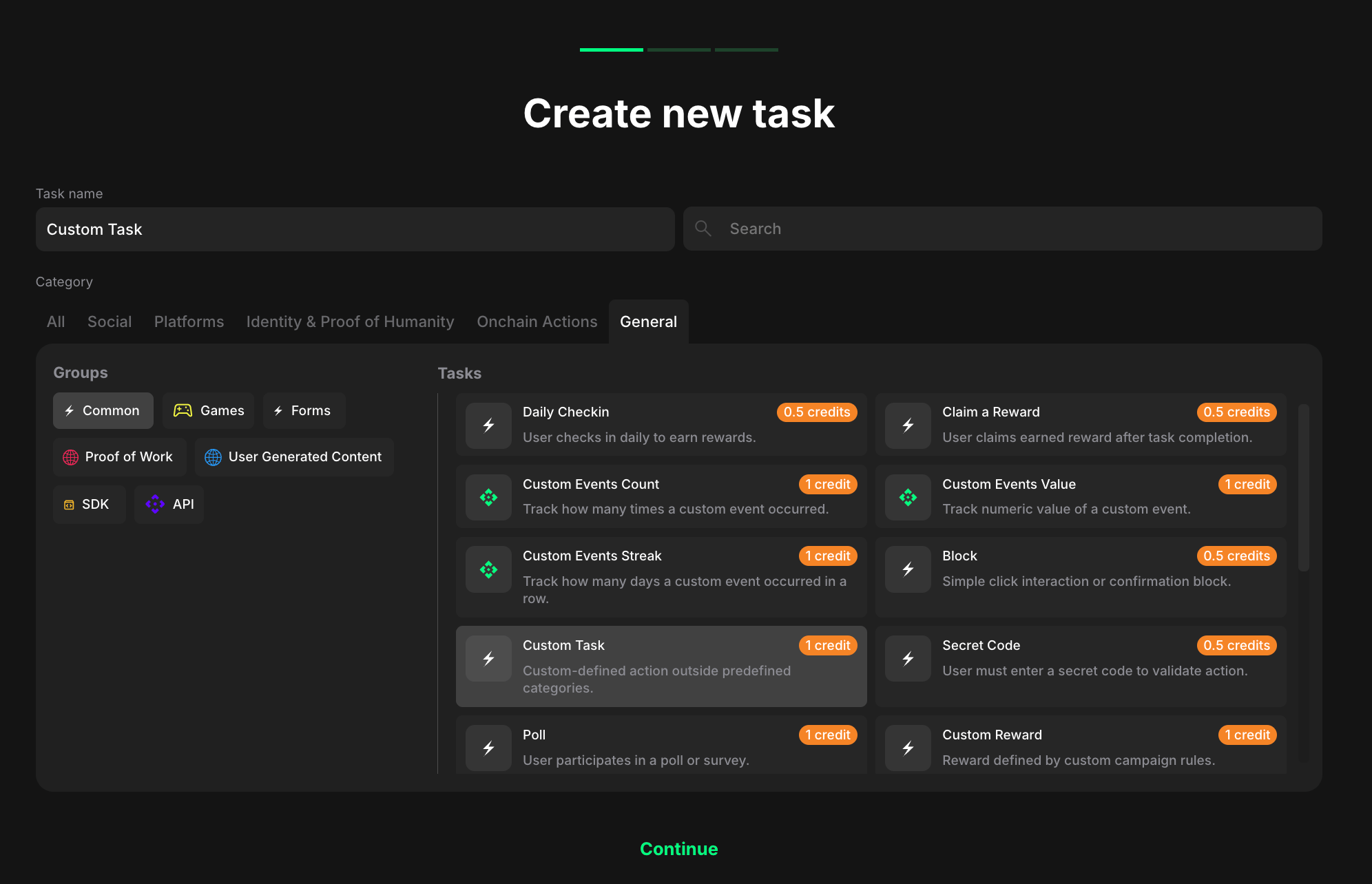Click the Common group bolt icon
1372x884 pixels.
[x=70, y=411]
